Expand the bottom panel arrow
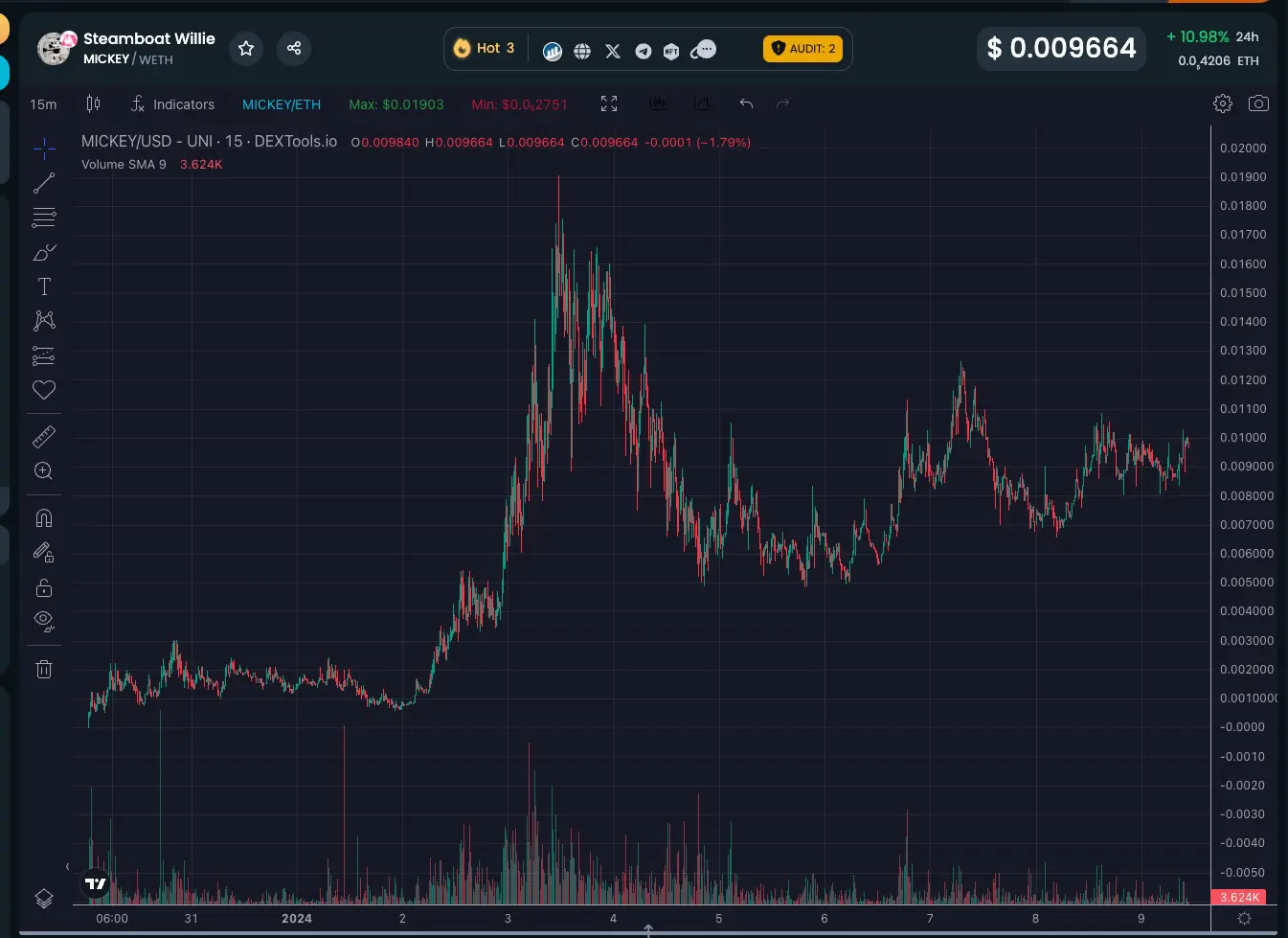The height and width of the screenshot is (938, 1288). click(x=648, y=930)
